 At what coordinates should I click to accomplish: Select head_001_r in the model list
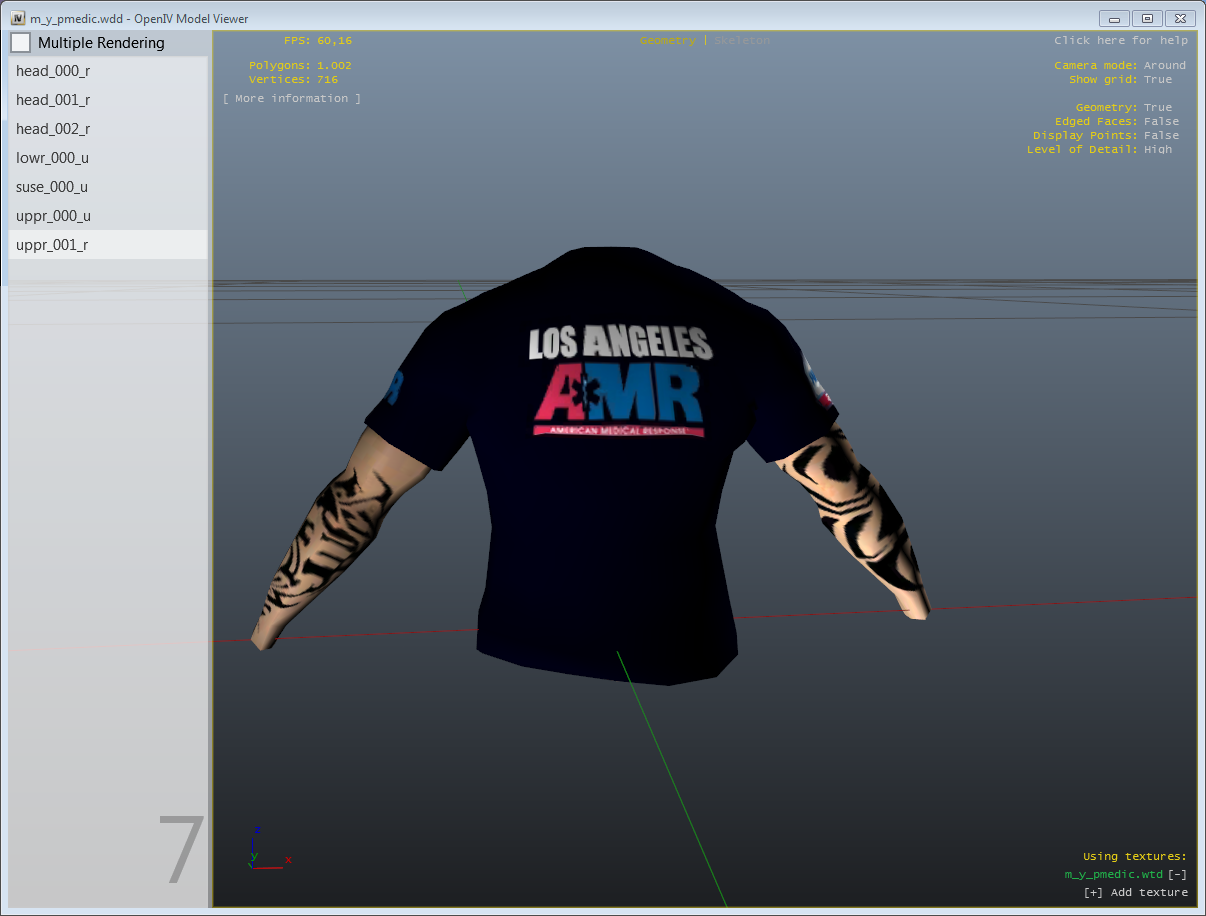click(53, 100)
